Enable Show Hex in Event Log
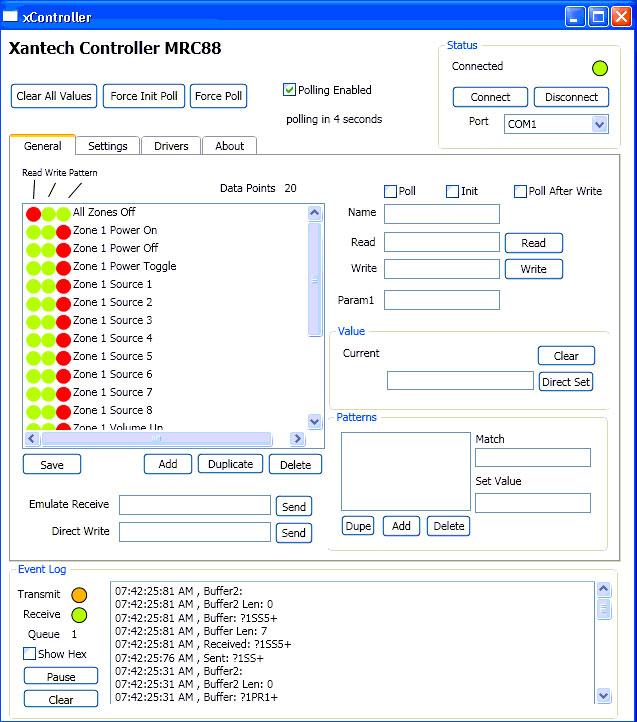Image resolution: width=637 pixels, height=722 pixels. [29, 653]
